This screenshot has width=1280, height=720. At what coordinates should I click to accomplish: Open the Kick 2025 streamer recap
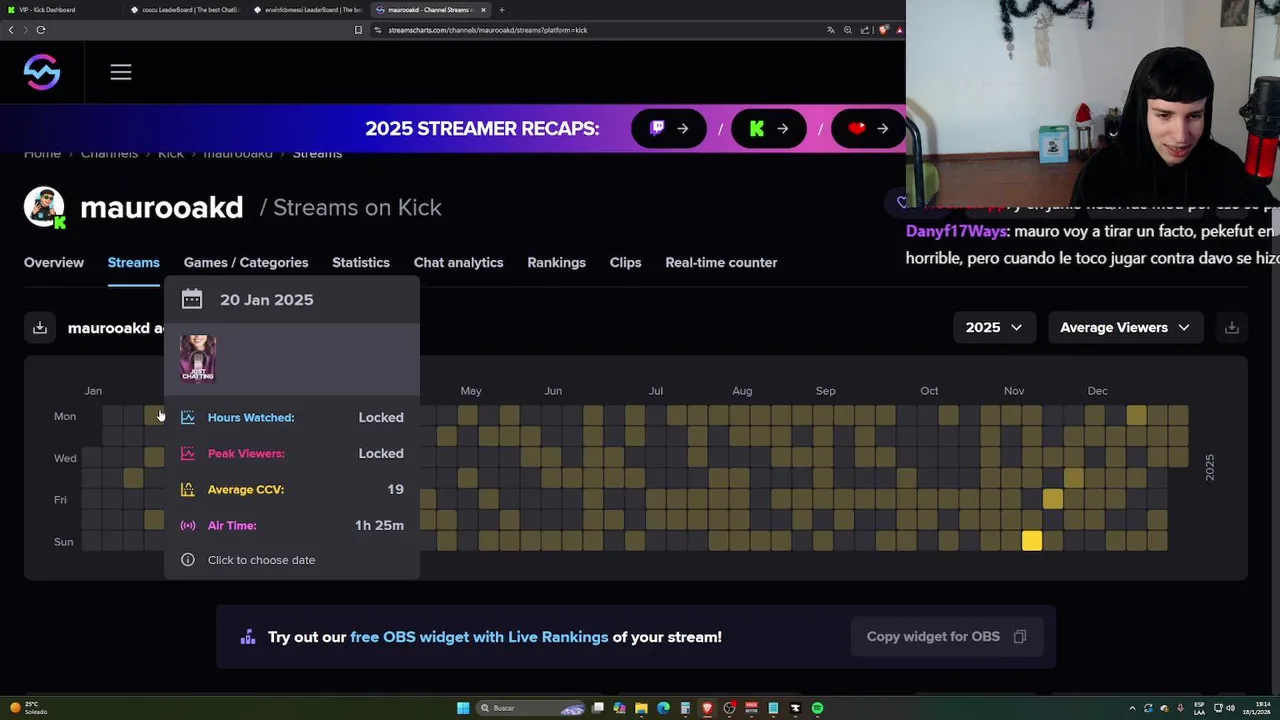click(x=769, y=128)
